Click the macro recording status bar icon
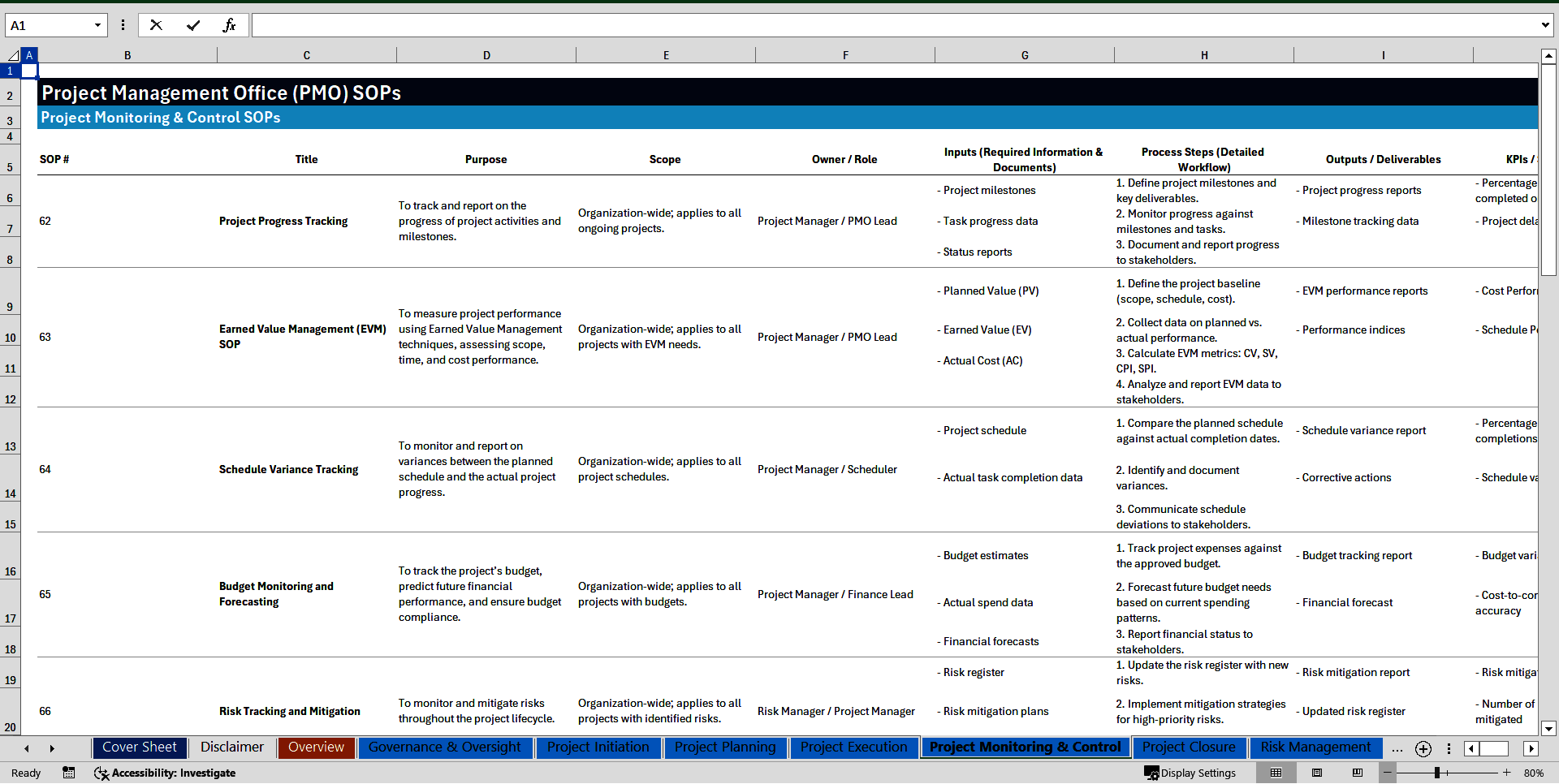1559x784 pixels. pyautogui.click(x=69, y=773)
